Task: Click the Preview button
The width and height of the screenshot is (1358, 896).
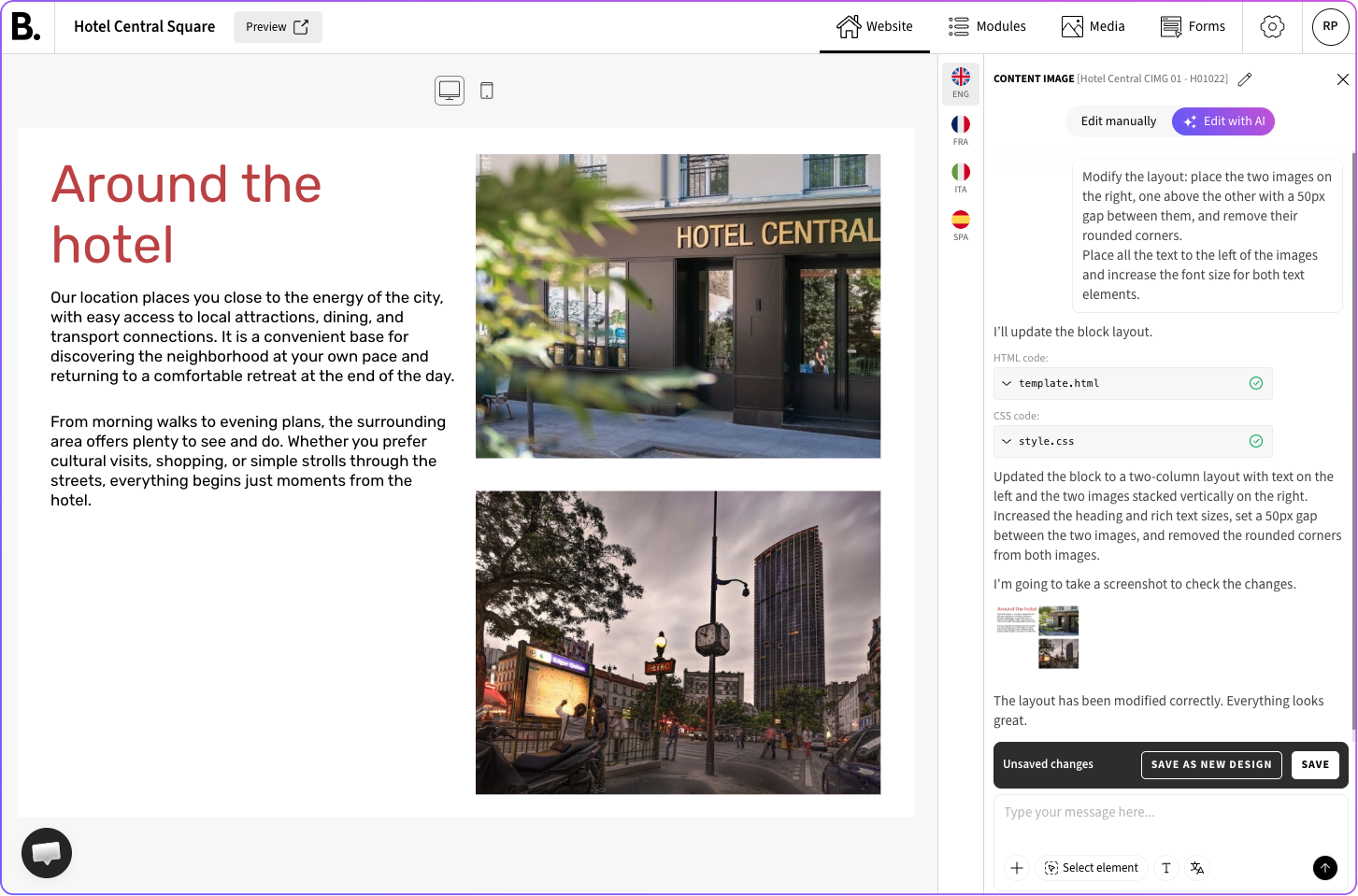Action: [x=278, y=27]
